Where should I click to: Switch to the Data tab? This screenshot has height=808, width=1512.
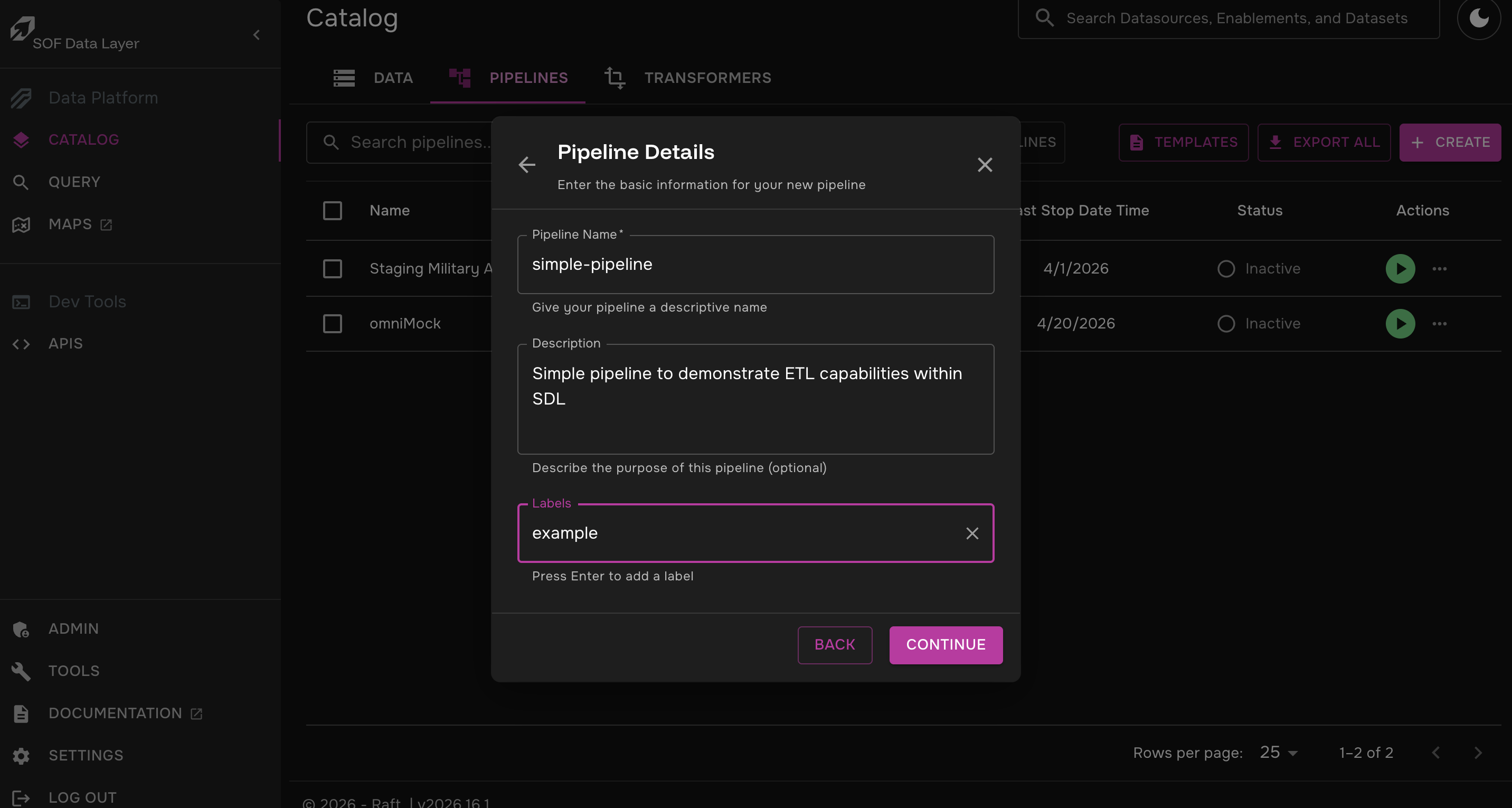tap(373, 78)
